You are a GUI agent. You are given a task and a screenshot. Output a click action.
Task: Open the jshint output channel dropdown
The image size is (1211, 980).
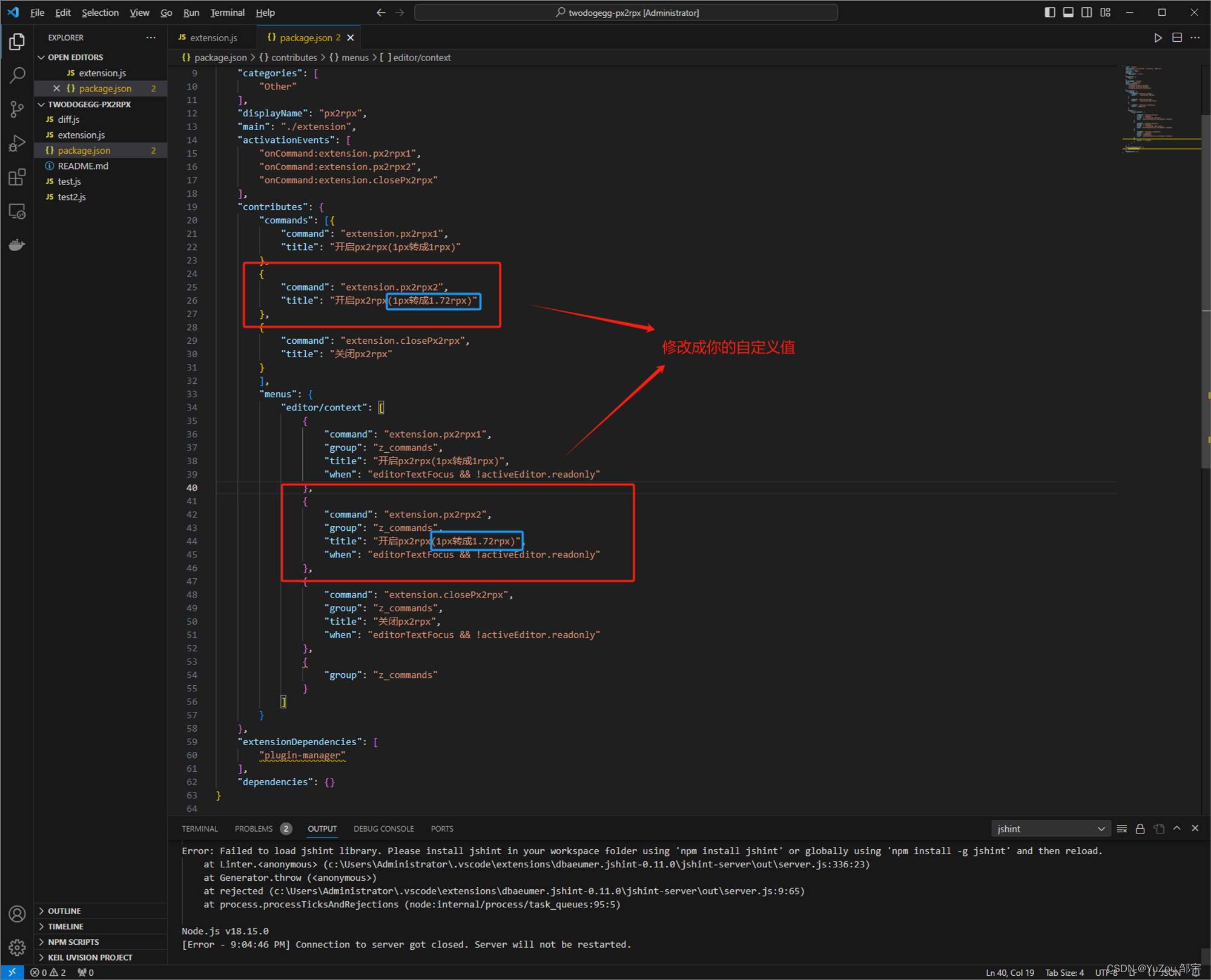pos(1051,829)
